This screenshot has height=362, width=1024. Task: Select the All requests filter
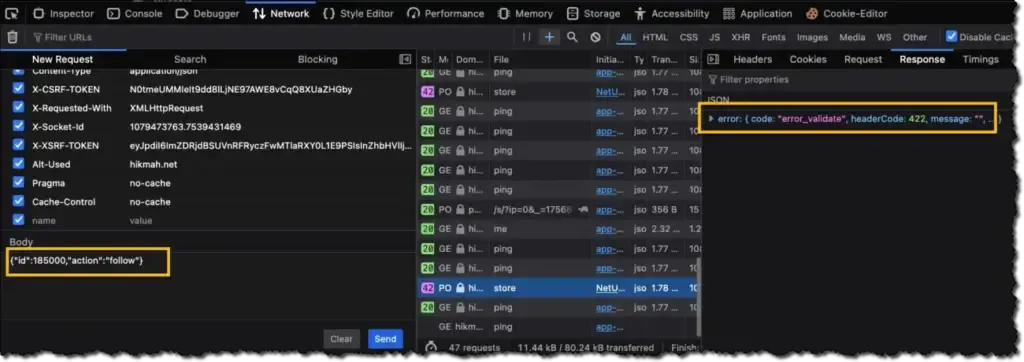[x=626, y=37]
